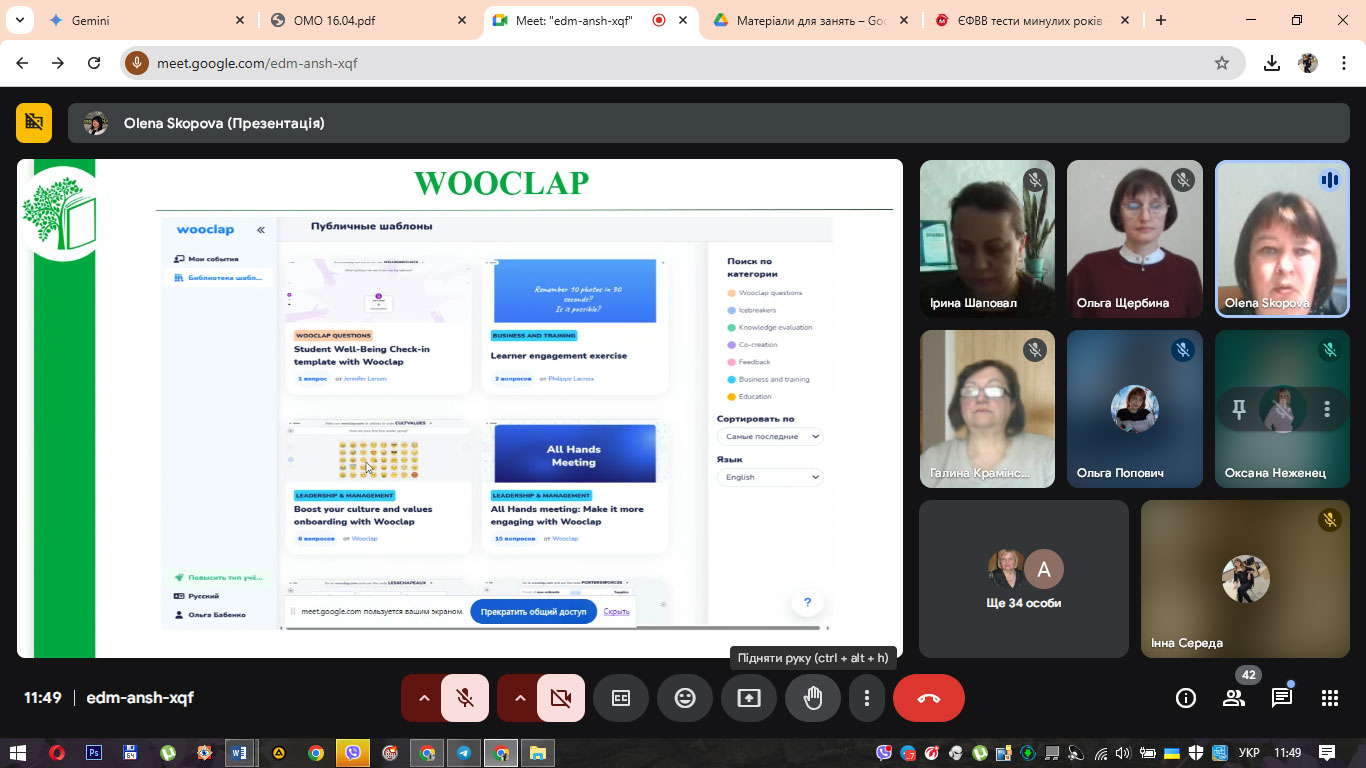Expand video settings arrow beside camera
Image resolution: width=1366 pixels, height=768 pixels.
tap(519, 698)
